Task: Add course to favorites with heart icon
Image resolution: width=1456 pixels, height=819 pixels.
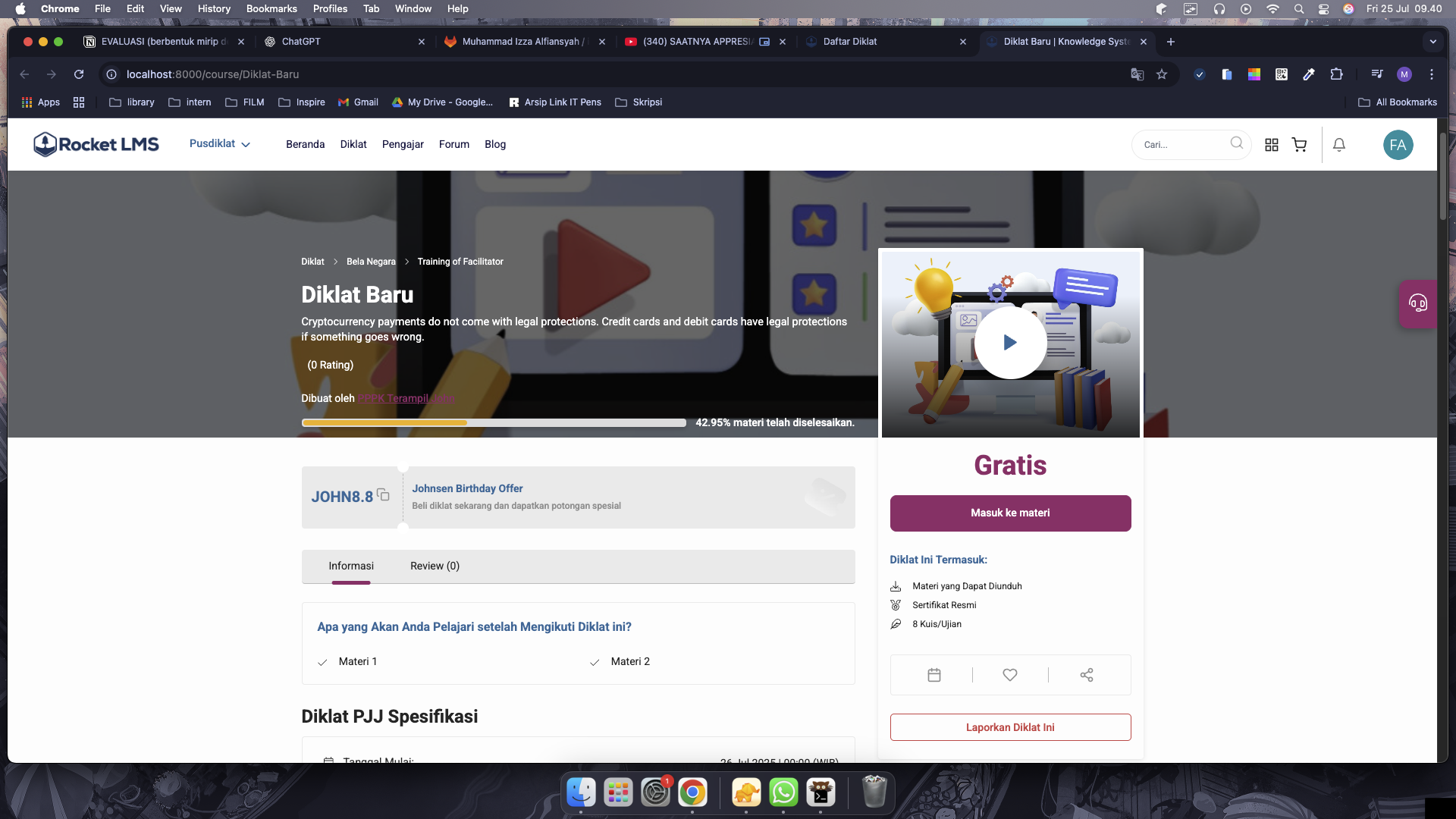Action: (x=1010, y=675)
